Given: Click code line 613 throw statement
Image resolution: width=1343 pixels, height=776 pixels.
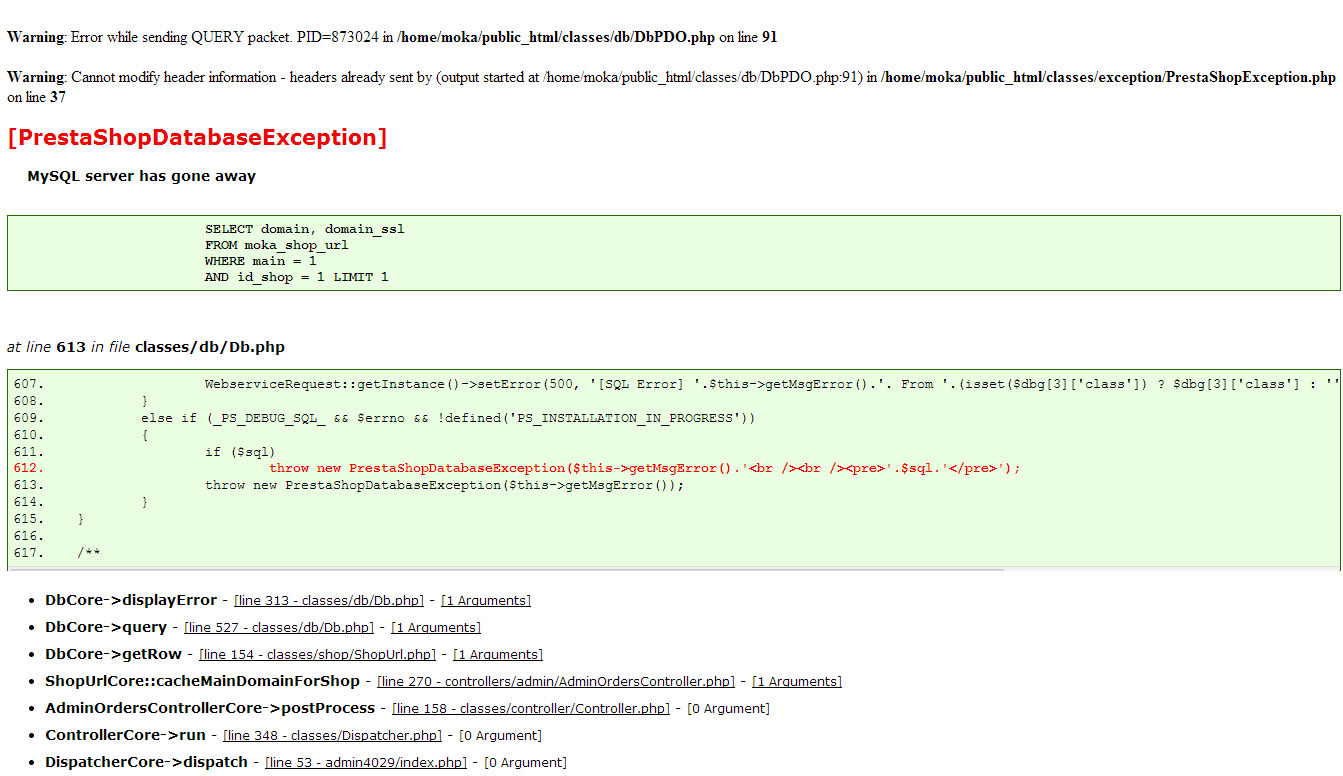Looking at the screenshot, I should pyautogui.click(x=445, y=485).
